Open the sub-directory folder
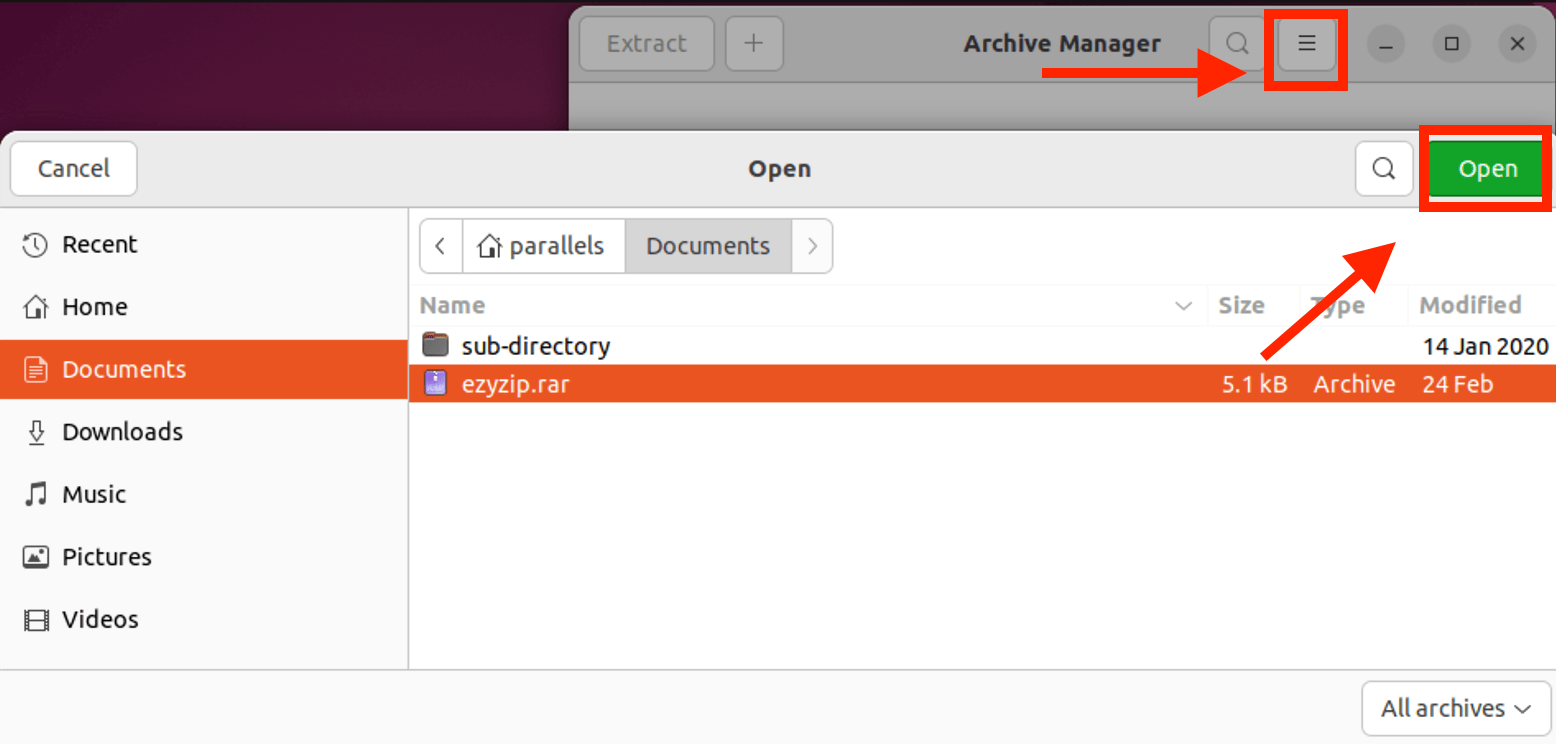1556x744 pixels. coord(535,345)
